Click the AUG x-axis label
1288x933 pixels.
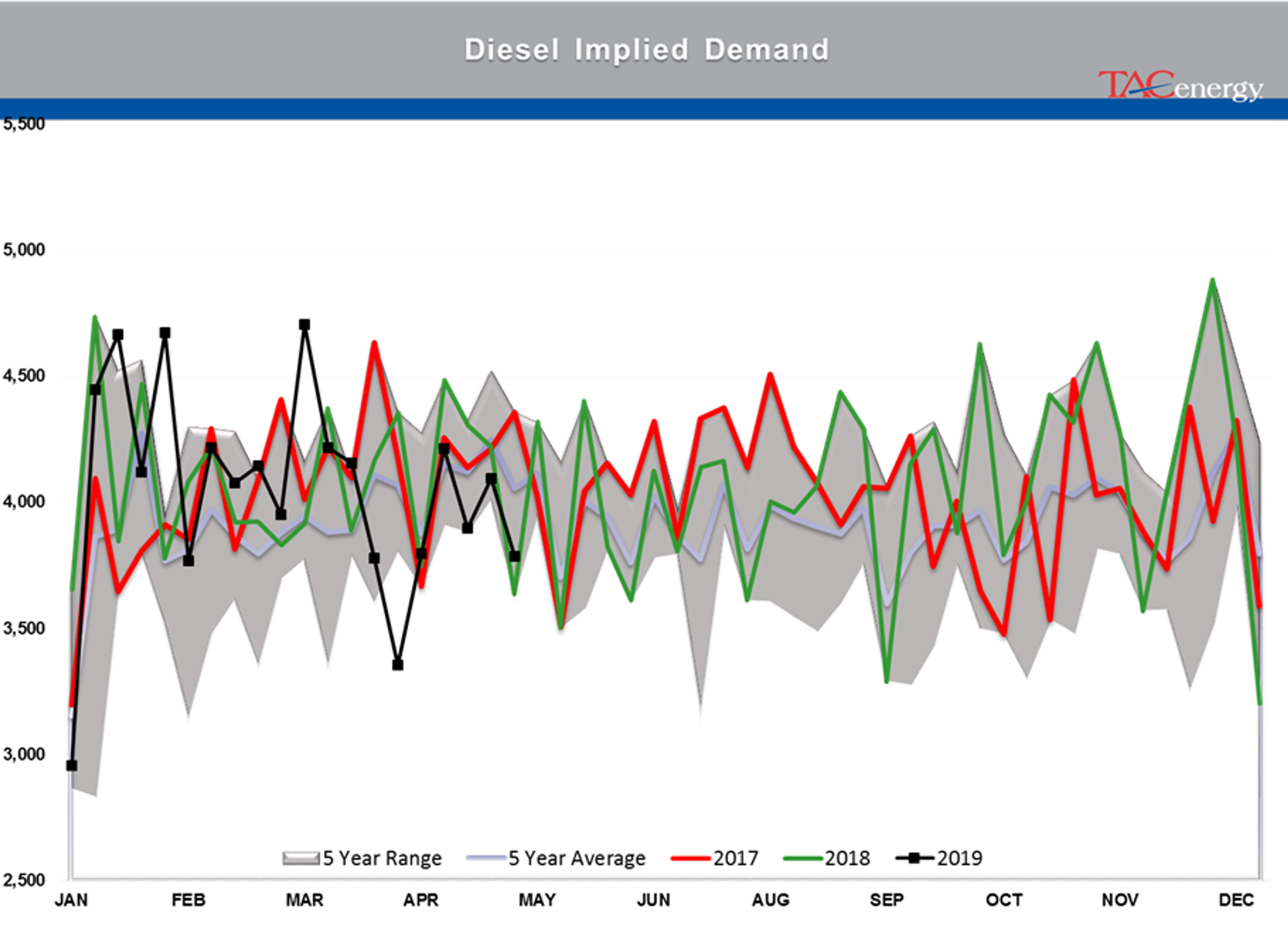click(x=771, y=900)
